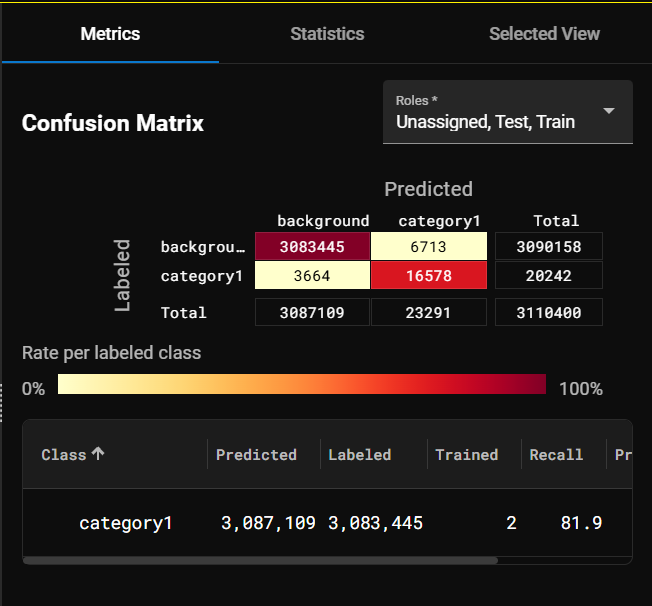Open the Roles dropdown arrow
This screenshot has height=606, width=652.
pos(609,111)
